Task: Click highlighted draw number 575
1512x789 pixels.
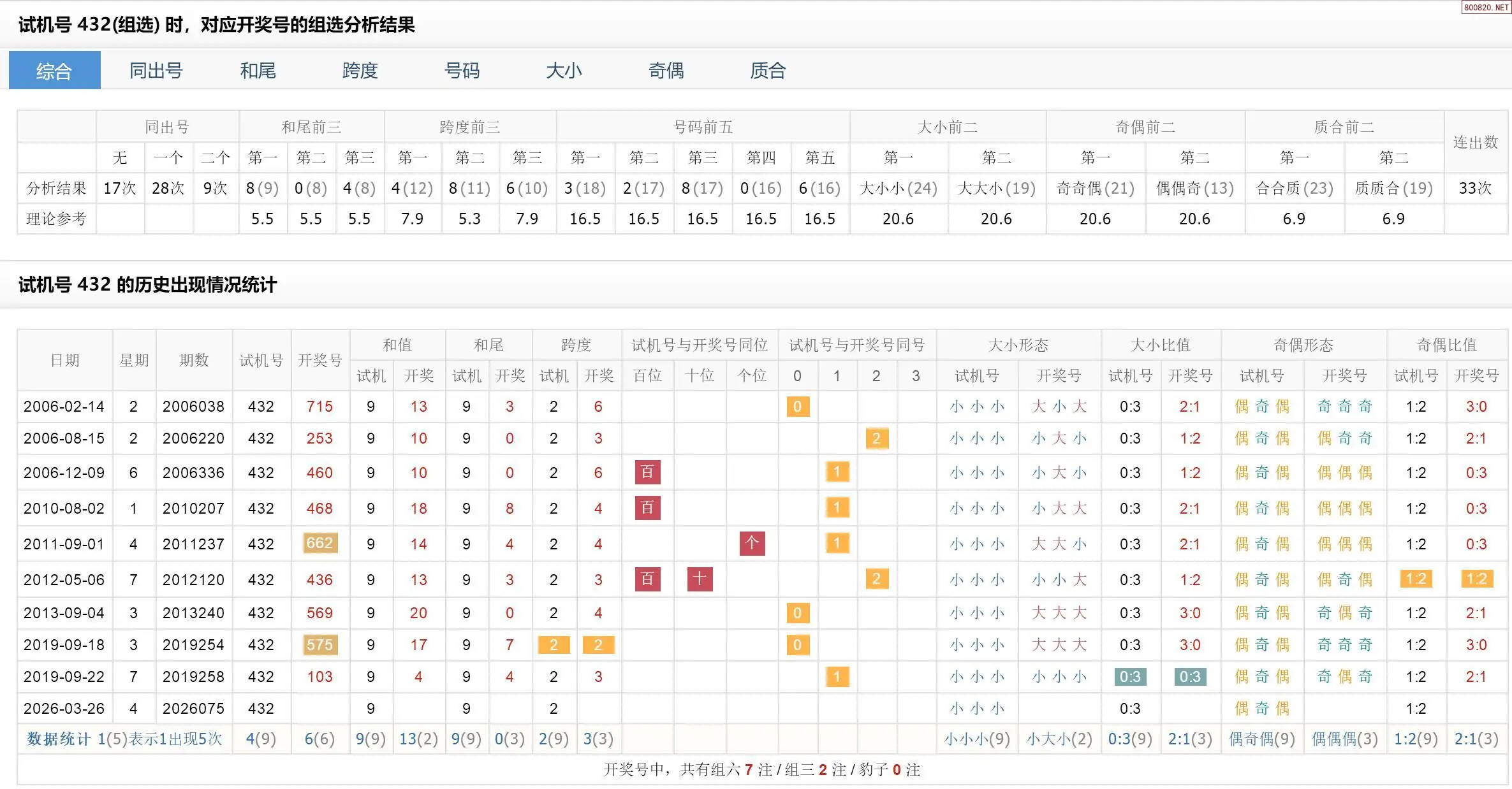Action: click(319, 645)
